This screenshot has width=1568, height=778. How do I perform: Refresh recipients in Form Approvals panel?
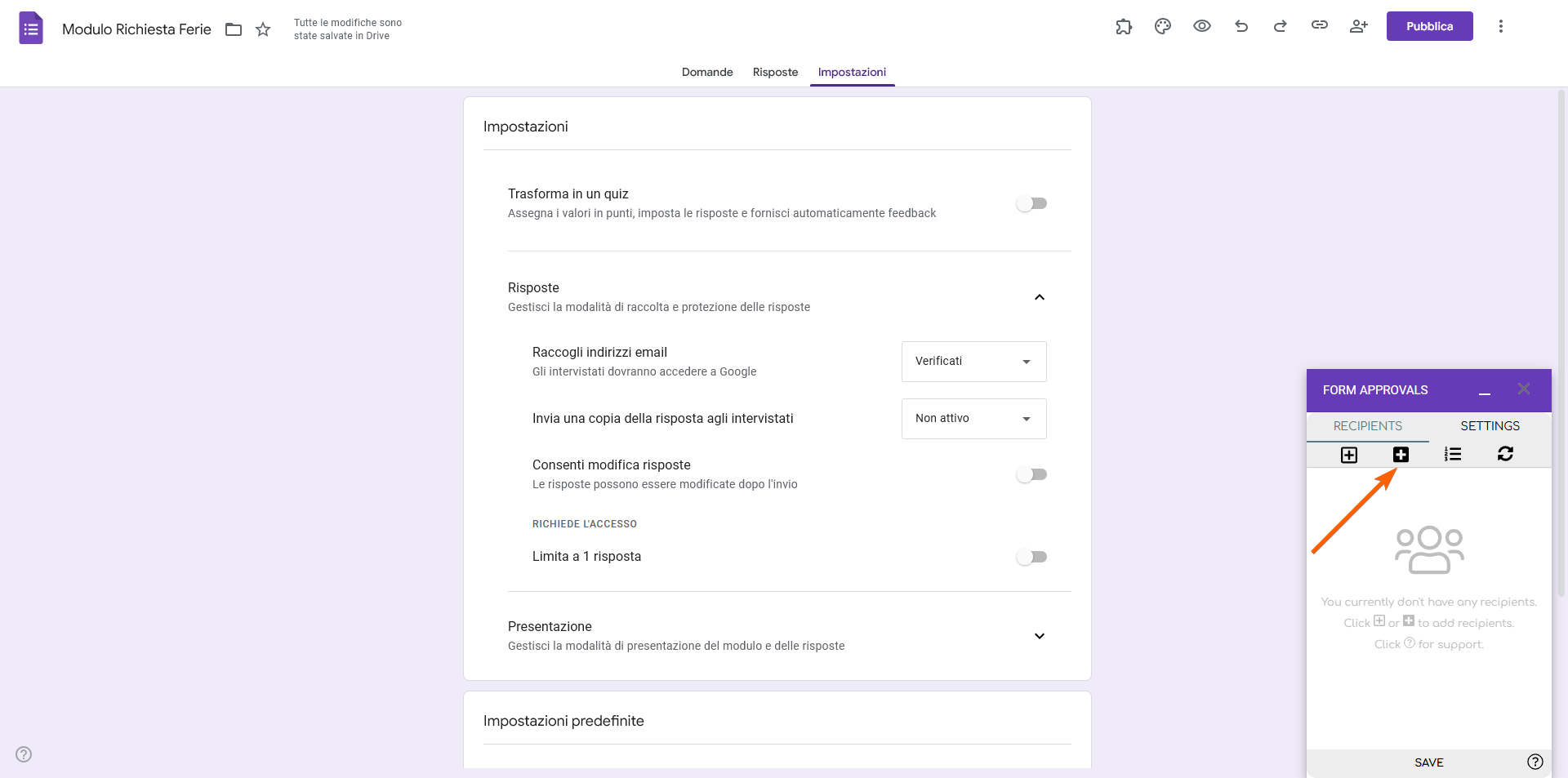click(x=1506, y=454)
